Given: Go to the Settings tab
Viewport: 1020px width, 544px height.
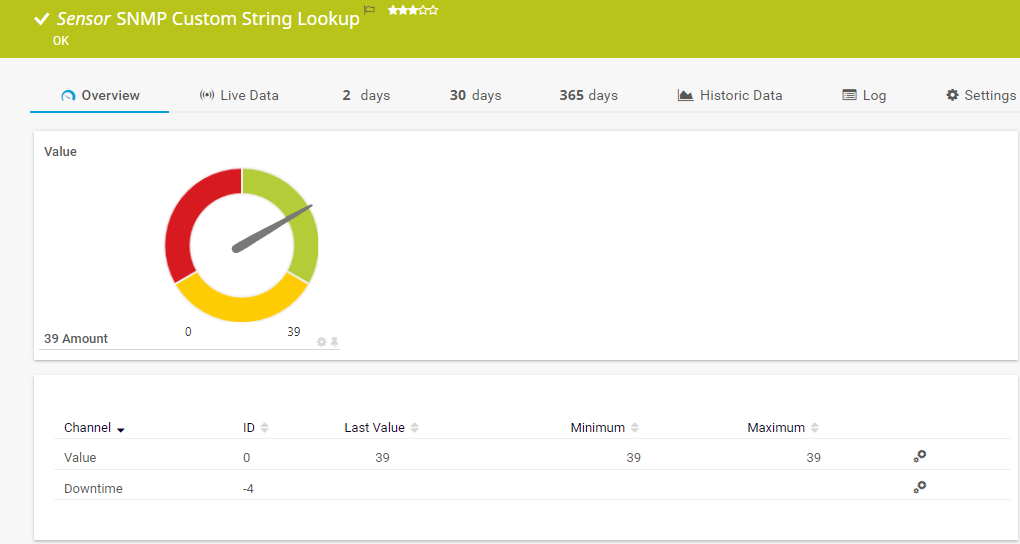Looking at the screenshot, I should pyautogui.click(x=981, y=95).
